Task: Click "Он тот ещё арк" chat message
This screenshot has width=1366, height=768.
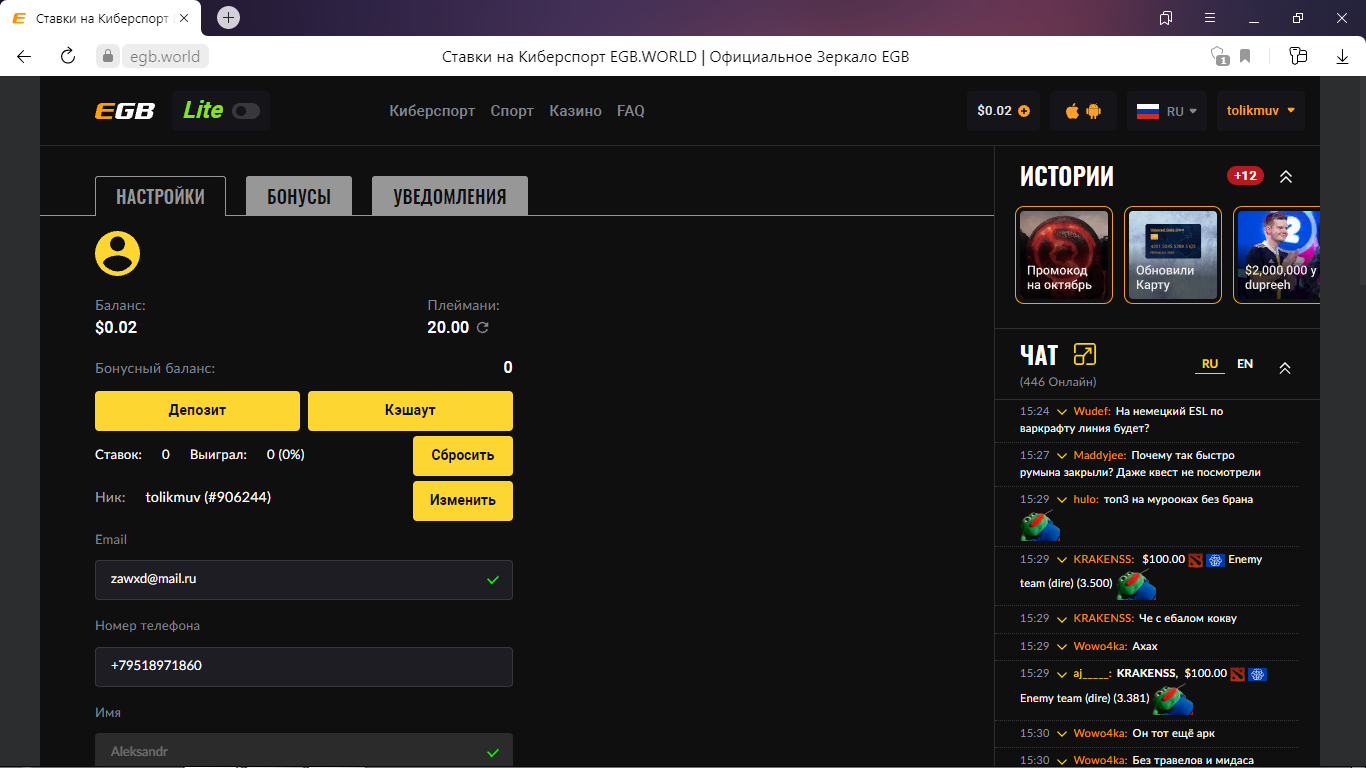Action: click(x=1173, y=734)
